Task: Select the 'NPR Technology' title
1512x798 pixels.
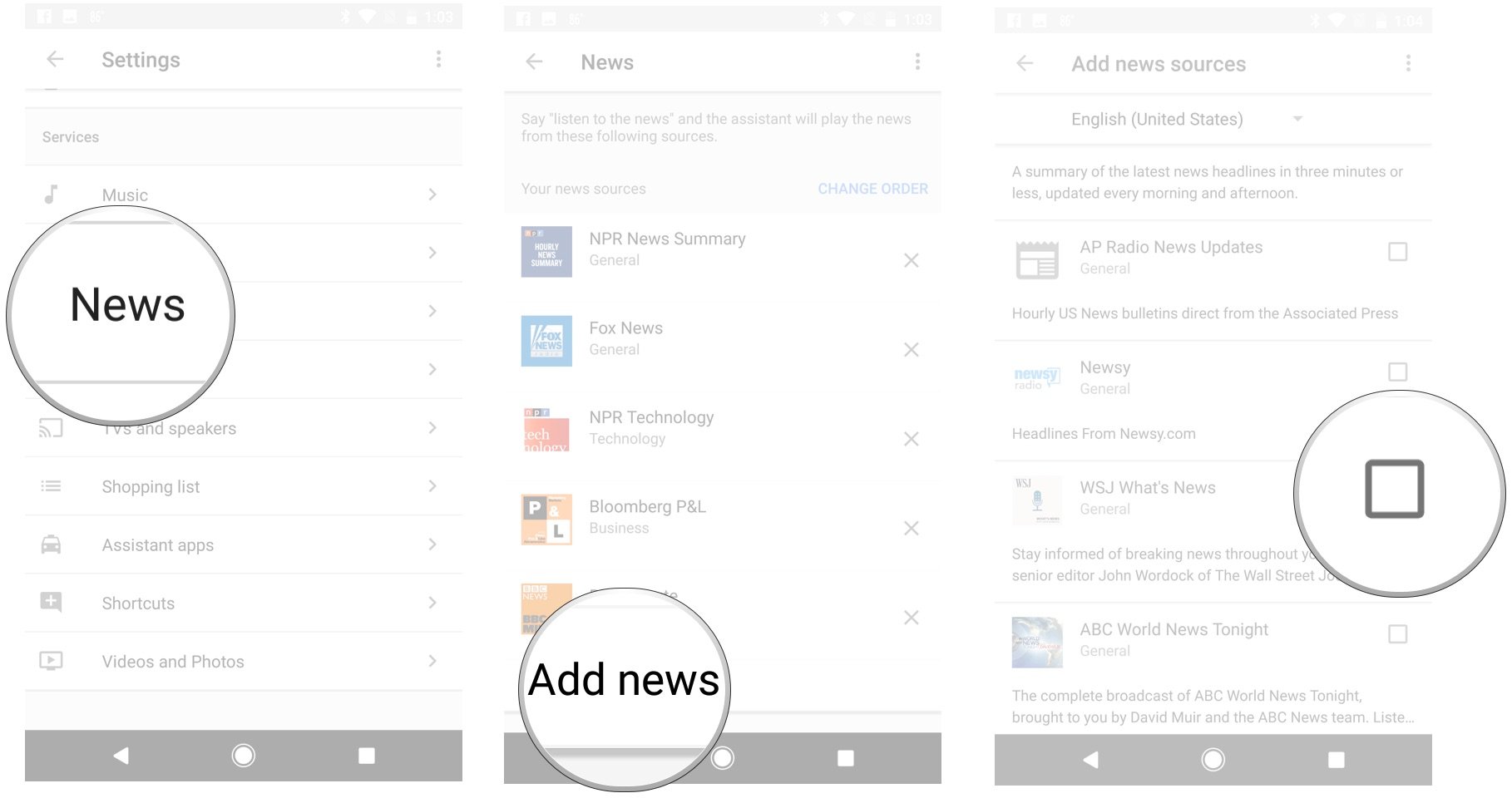Action: pyautogui.click(x=651, y=417)
